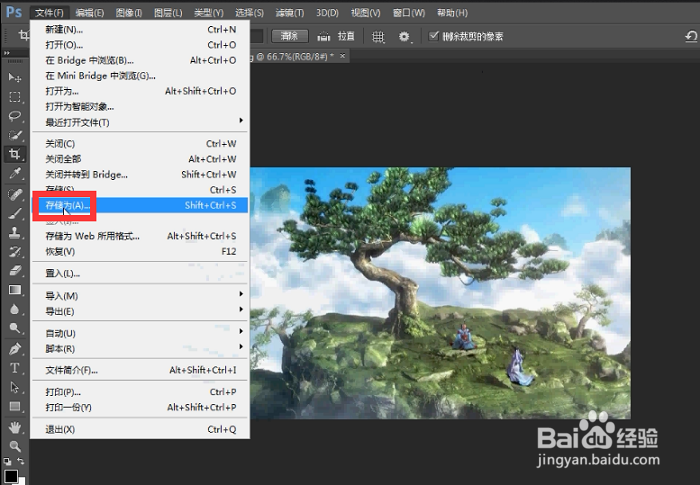Open the 3D (D) menu
700x485 pixels.
(x=327, y=13)
